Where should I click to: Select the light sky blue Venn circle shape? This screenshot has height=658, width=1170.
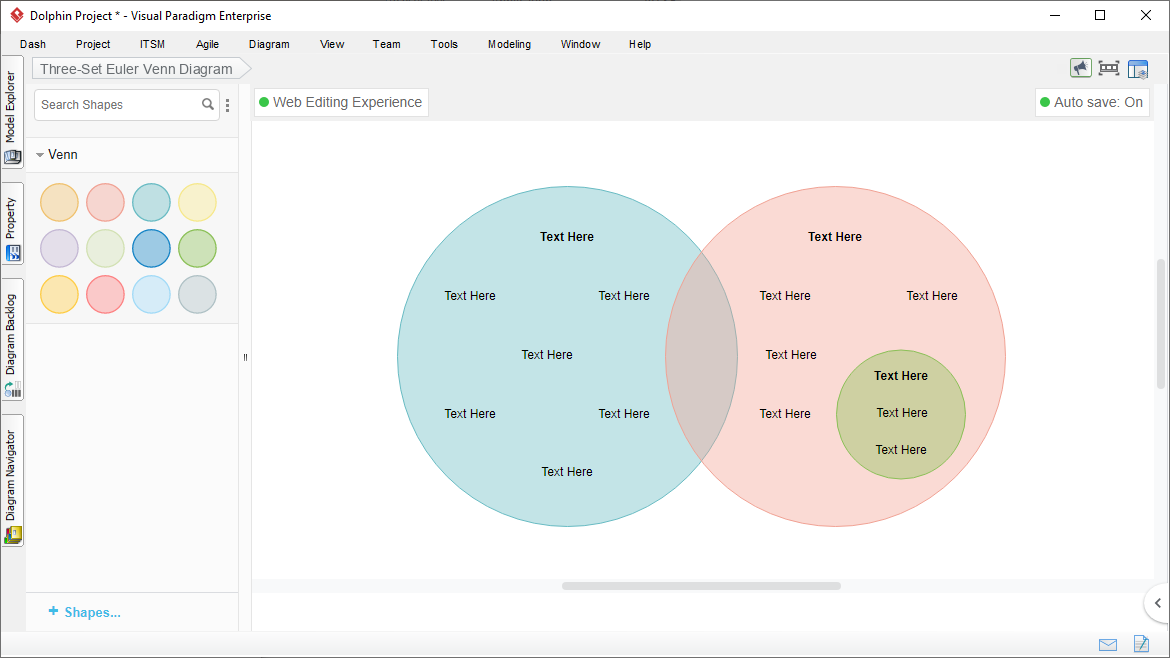[151, 294]
